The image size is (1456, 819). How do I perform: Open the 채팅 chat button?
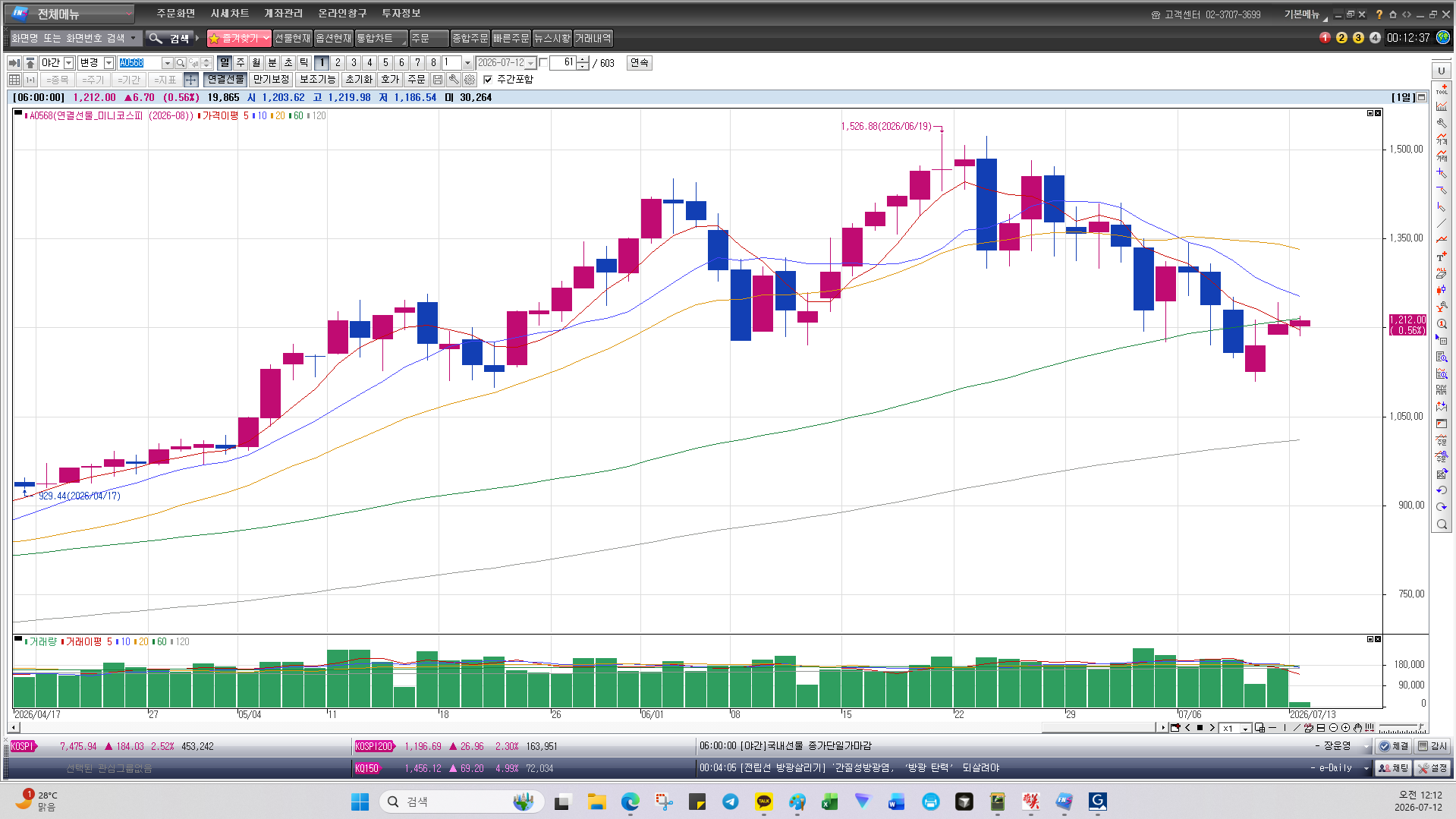pyautogui.click(x=1394, y=769)
